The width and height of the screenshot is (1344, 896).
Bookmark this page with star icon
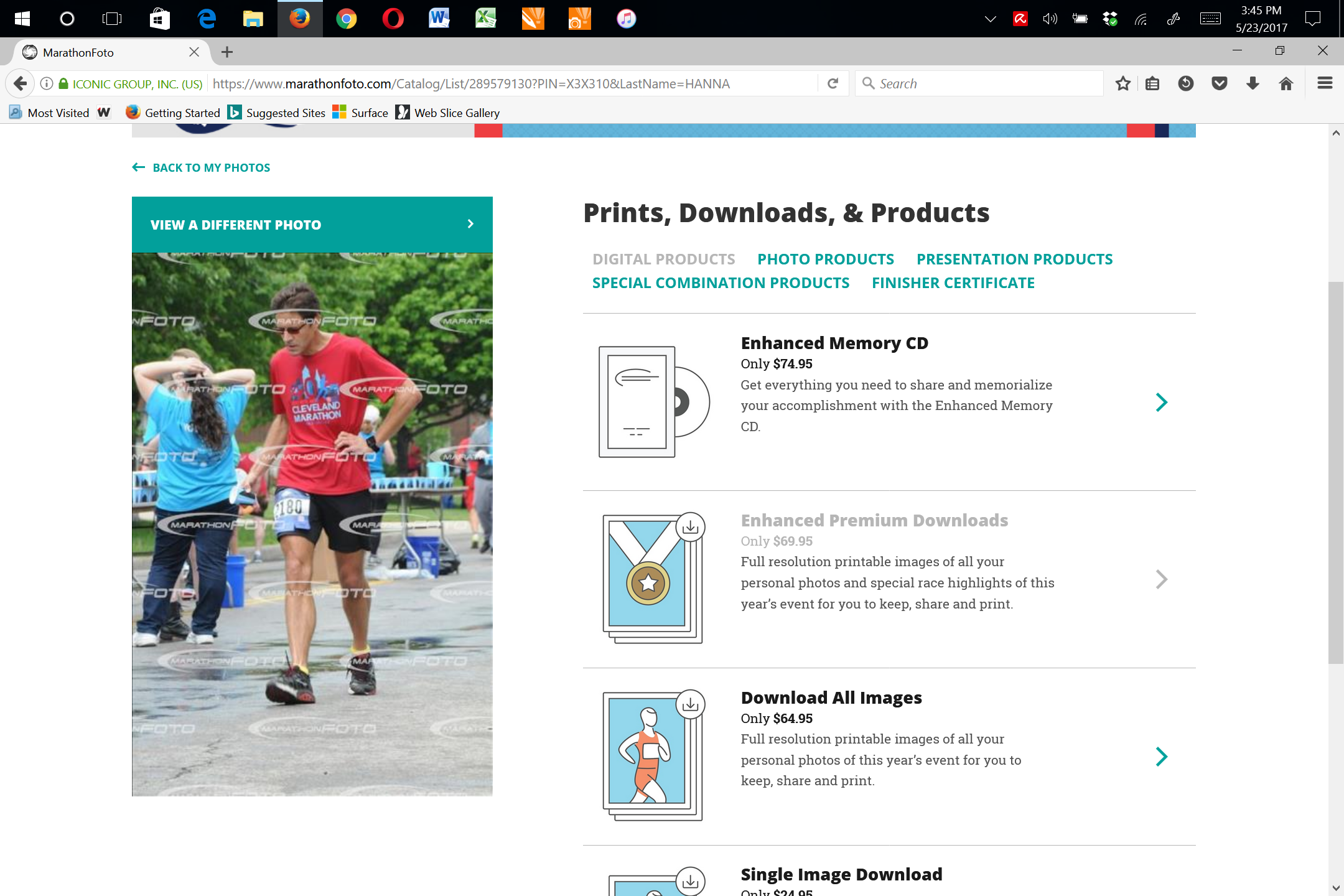1122,83
